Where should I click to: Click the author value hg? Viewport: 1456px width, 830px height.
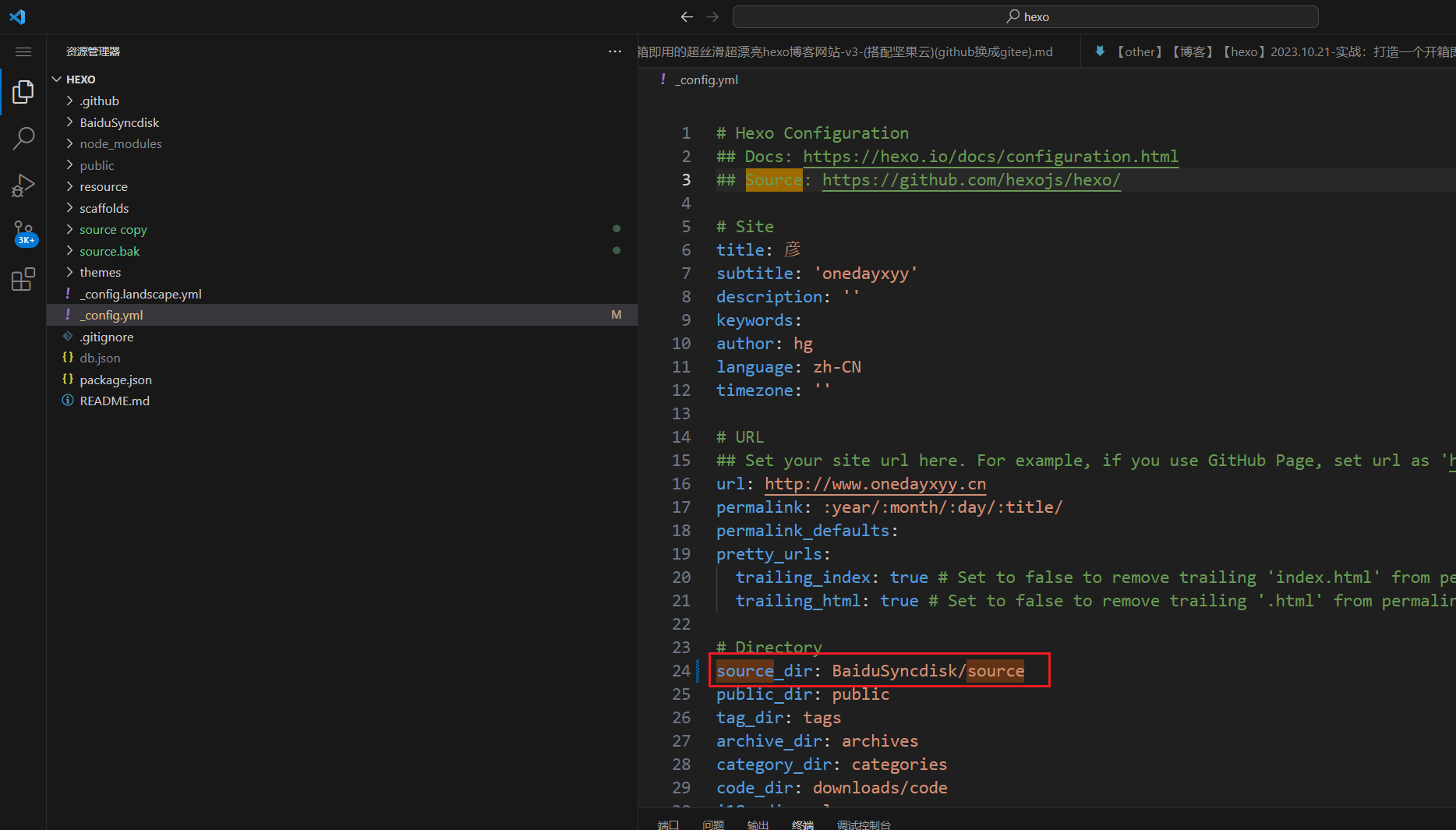[803, 344]
